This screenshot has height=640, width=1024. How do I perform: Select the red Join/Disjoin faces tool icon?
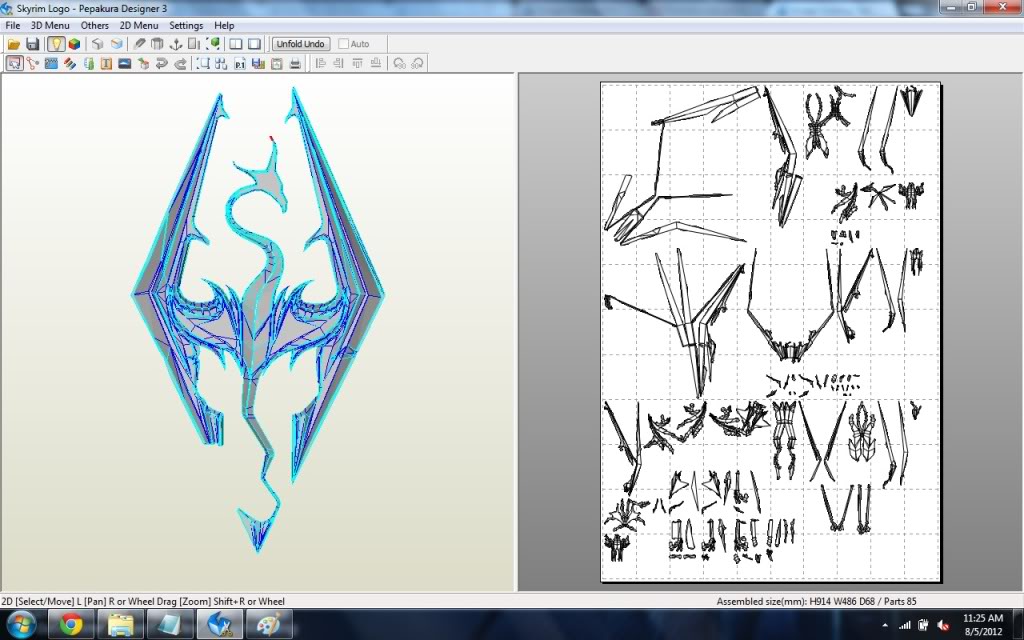(x=33, y=63)
